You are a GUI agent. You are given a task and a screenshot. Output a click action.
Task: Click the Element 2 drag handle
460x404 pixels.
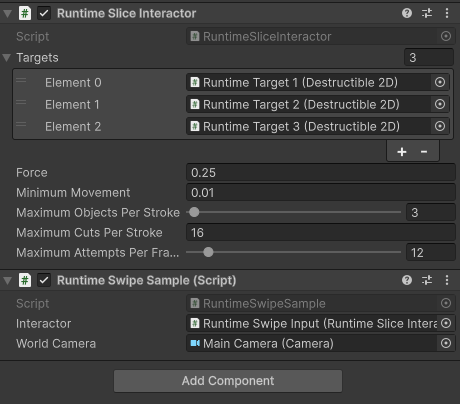click(21, 124)
